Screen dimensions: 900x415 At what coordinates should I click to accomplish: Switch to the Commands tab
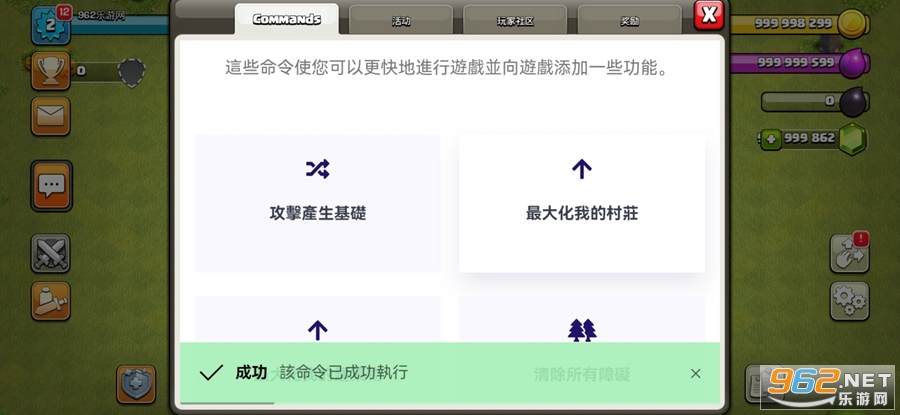(x=286, y=20)
